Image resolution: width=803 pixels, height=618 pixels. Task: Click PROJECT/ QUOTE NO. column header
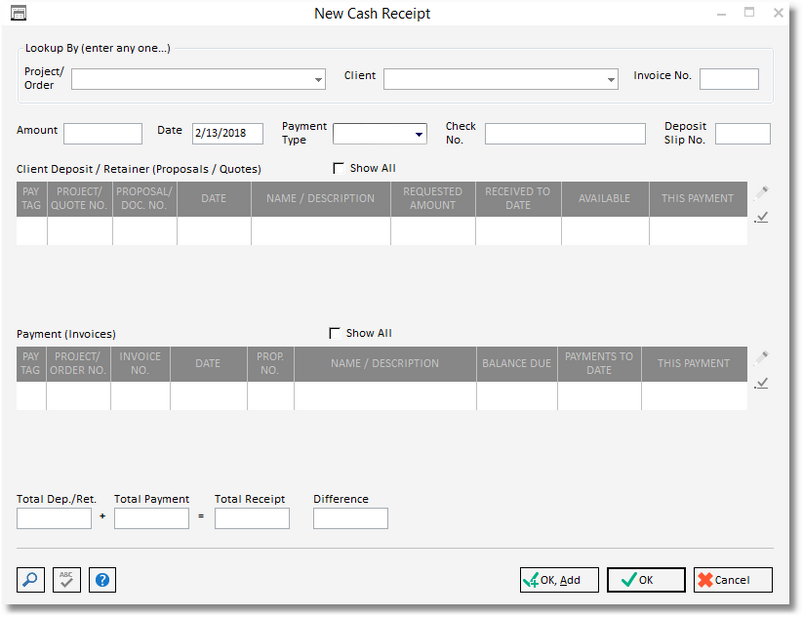[x=80, y=199]
